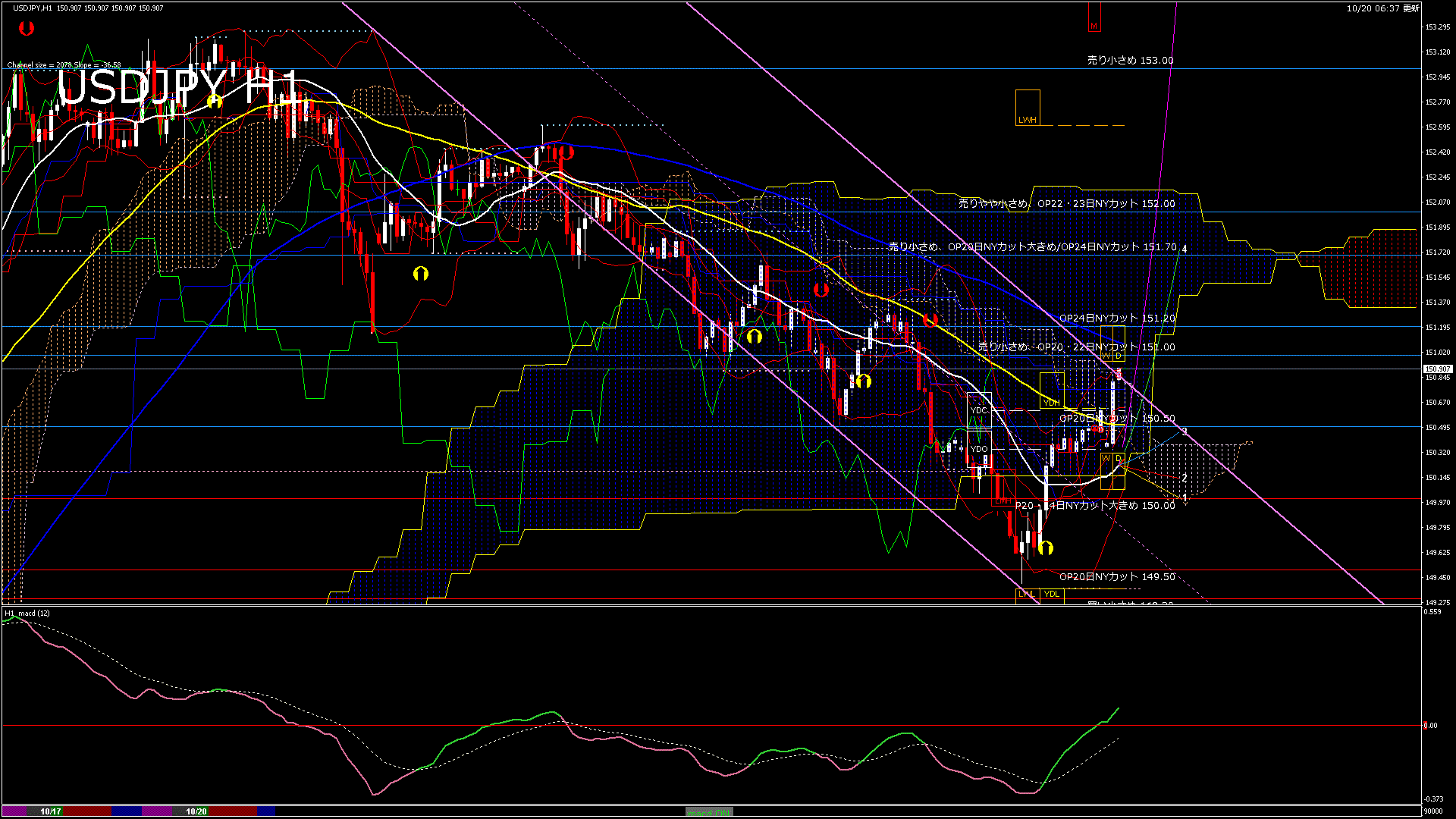Click the OP20日NYカット 149.50 level label
This screenshot has width=1456, height=819.
tap(1117, 577)
